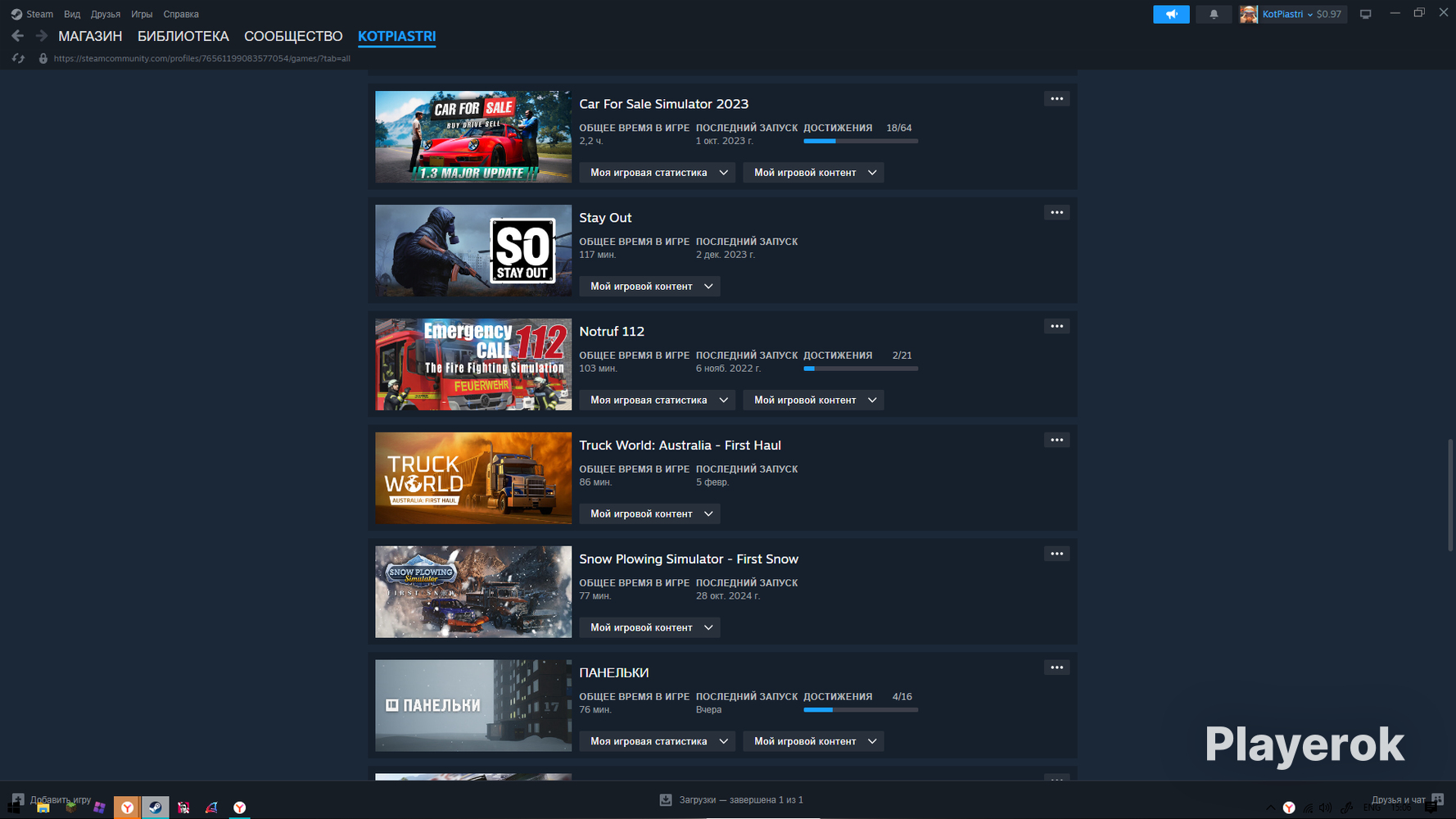The height and width of the screenshot is (819, 1456).
Task: Expand Мой игровой контент for Snow Plowing Simulator
Action: (x=649, y=628)
